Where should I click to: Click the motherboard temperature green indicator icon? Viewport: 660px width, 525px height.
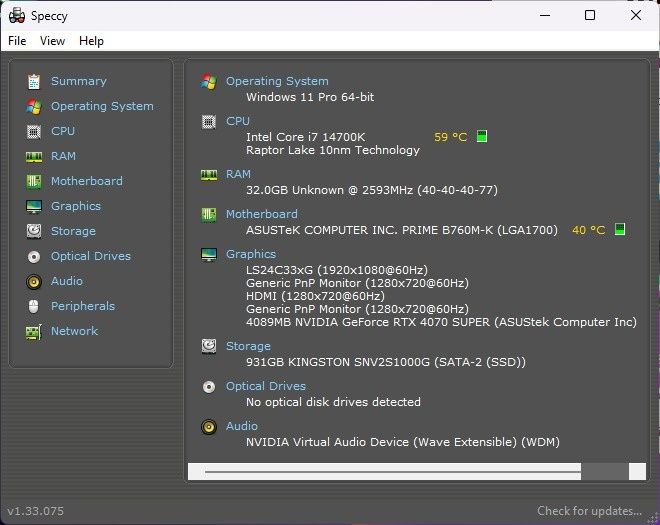pyautogui.click(x=620, y=229)
